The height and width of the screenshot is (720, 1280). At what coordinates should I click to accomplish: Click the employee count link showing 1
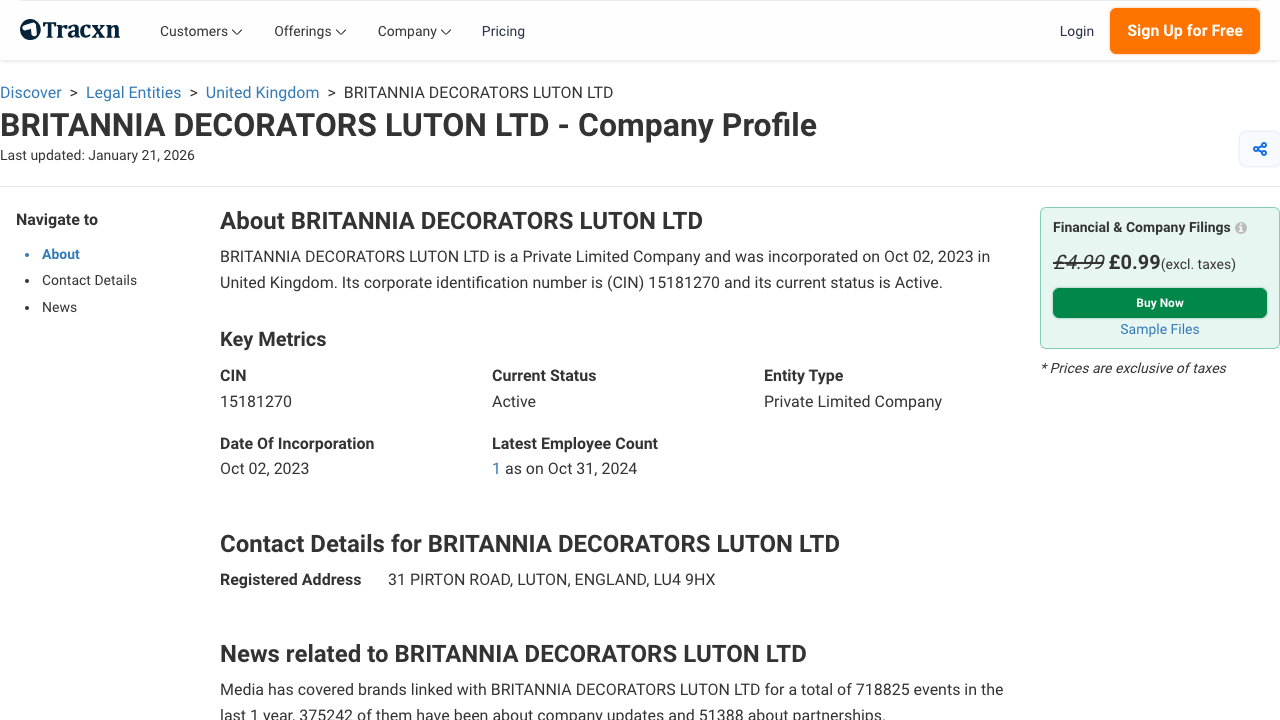tap(495, 468)
